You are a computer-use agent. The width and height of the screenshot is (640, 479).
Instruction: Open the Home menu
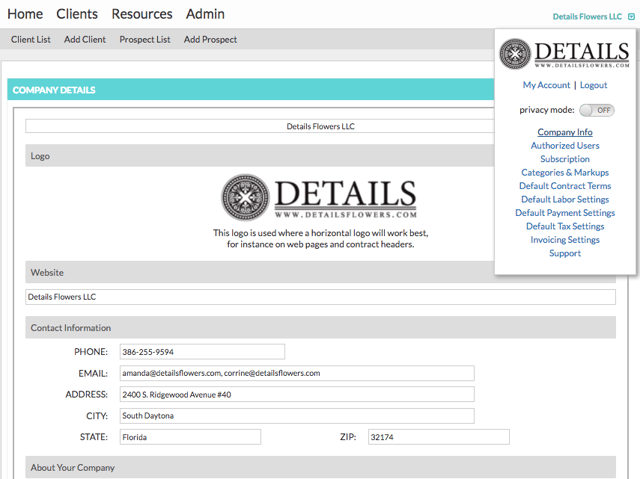coord(25,14)
